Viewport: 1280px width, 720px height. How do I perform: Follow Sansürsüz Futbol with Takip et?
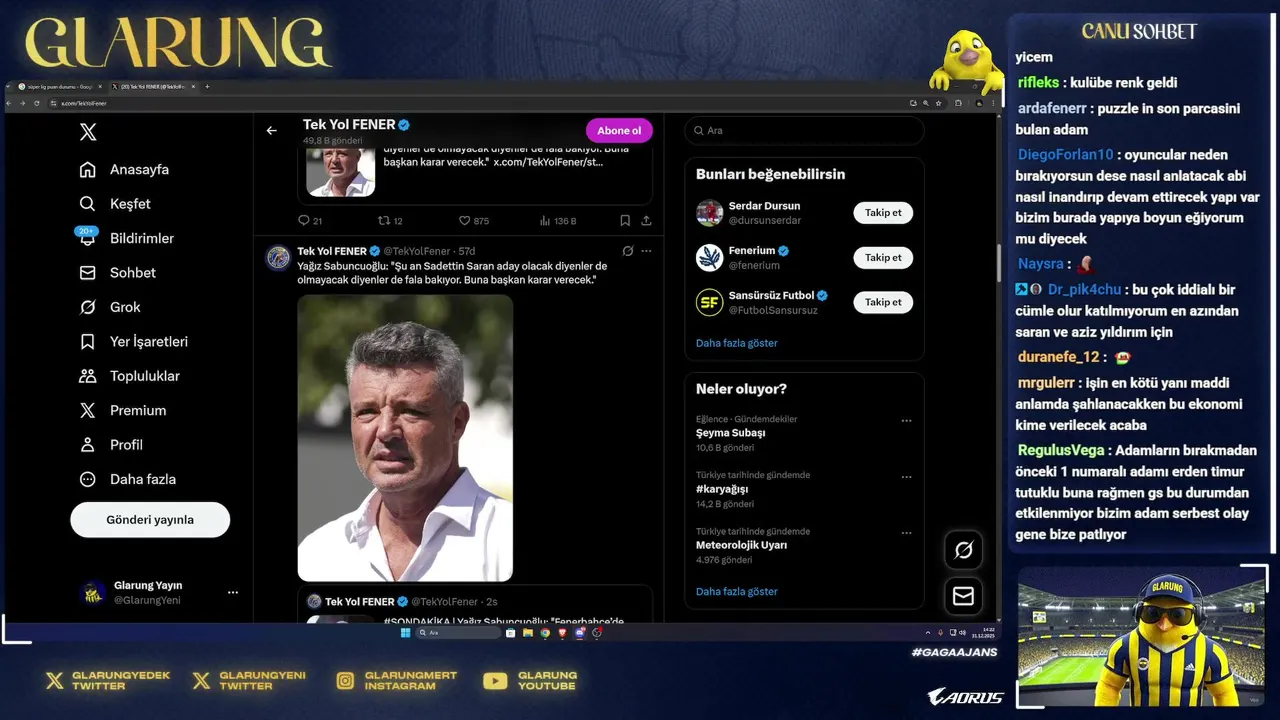883,302
